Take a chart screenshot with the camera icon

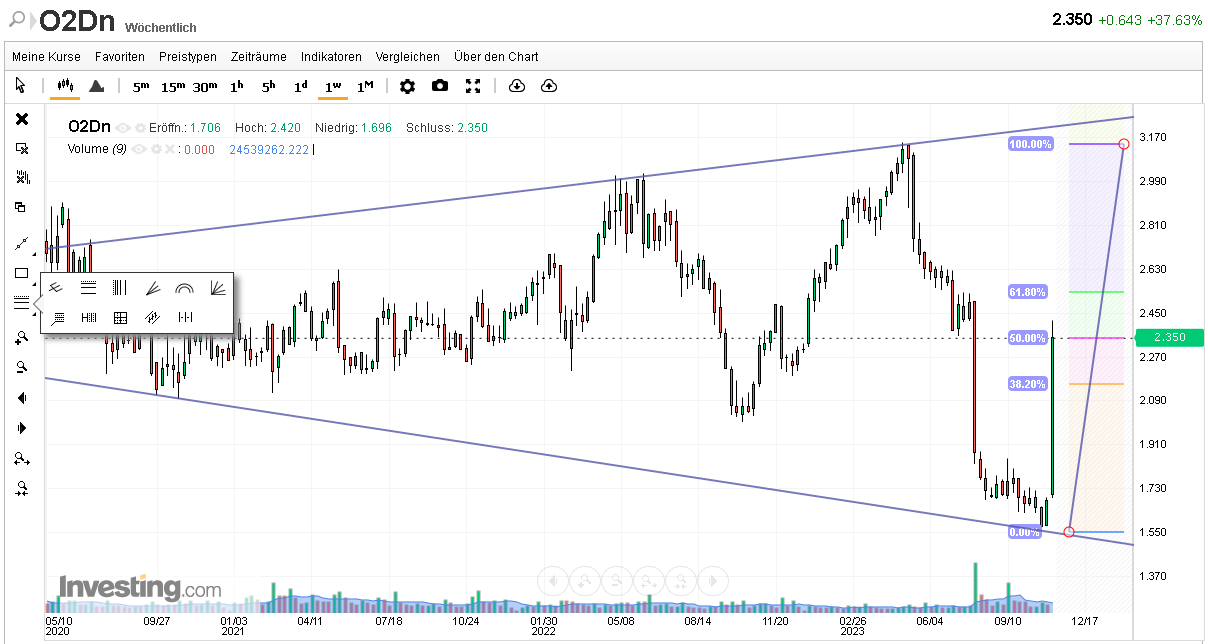click(440, 86)
